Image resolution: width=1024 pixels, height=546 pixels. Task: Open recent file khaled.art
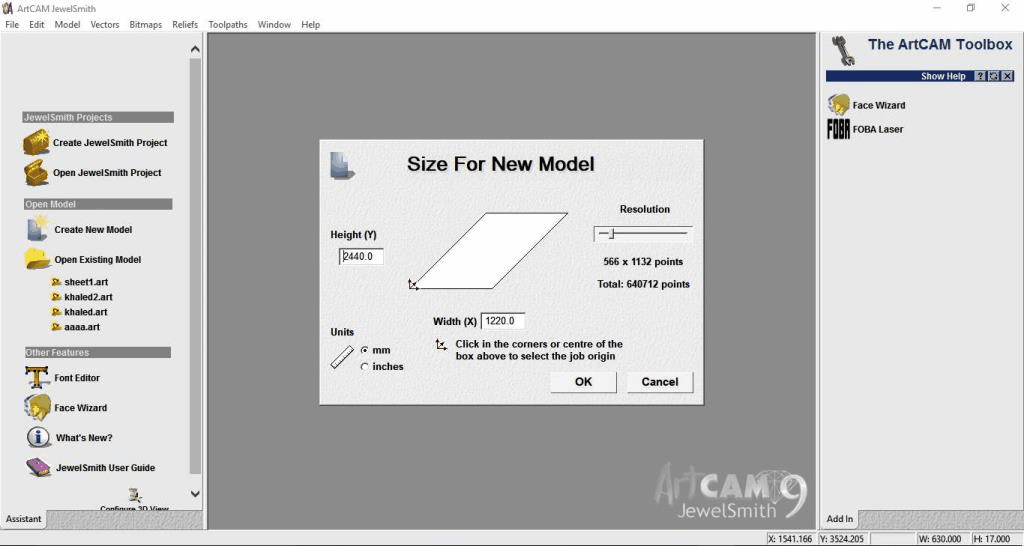(86, 312)
